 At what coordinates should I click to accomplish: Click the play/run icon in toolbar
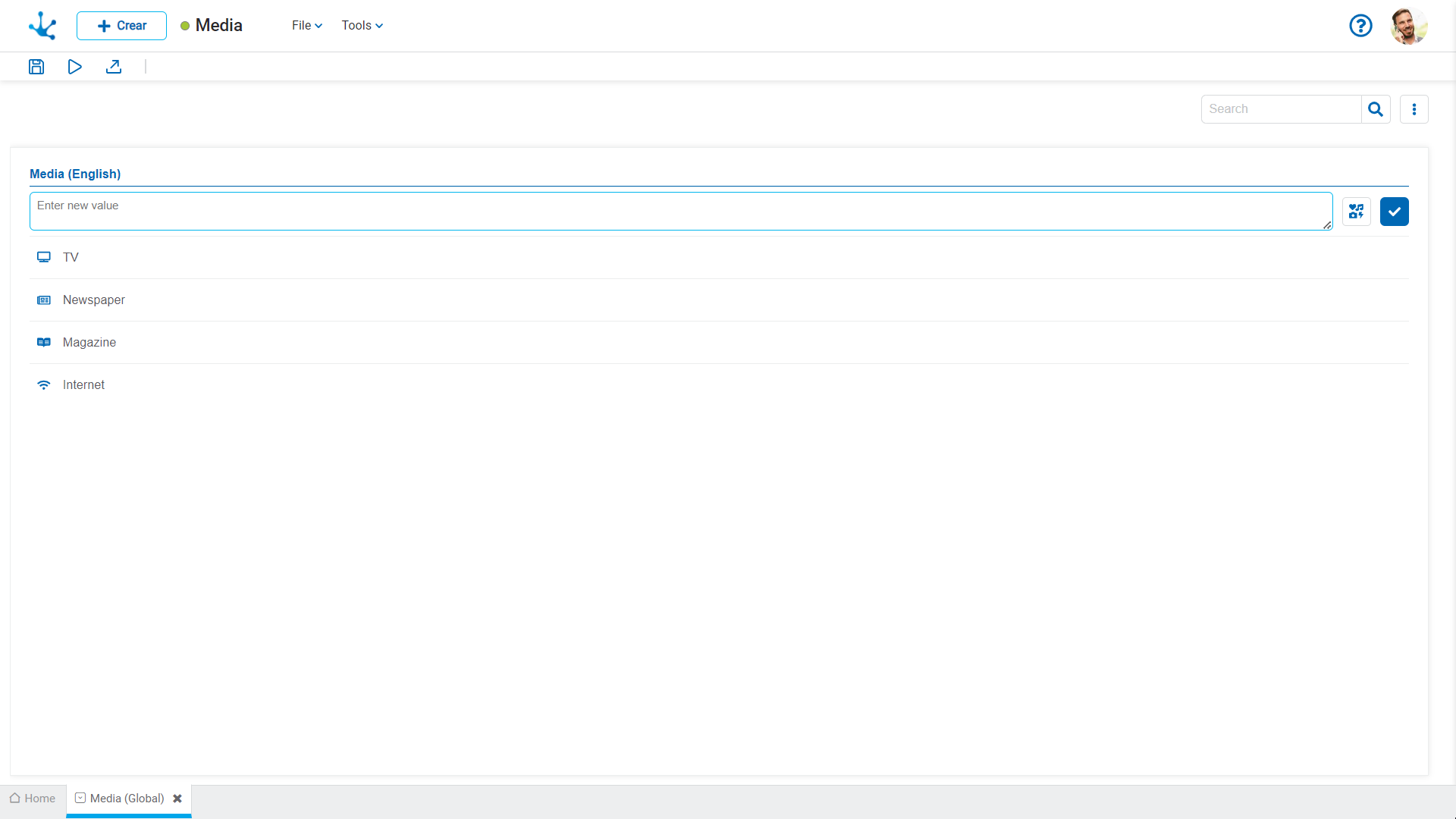pyautogui.click(x=76, y=67)
